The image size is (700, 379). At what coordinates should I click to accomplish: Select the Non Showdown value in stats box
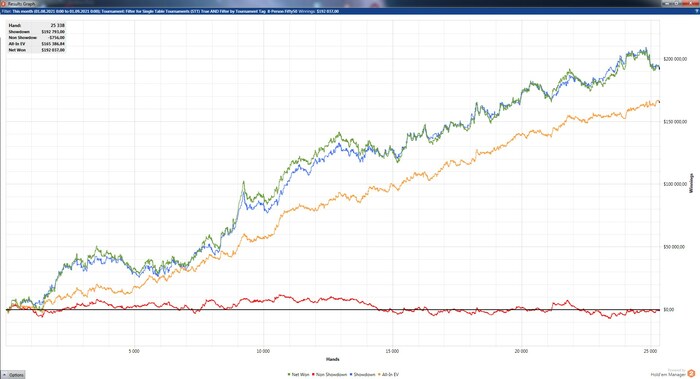(x=57, y=38)
